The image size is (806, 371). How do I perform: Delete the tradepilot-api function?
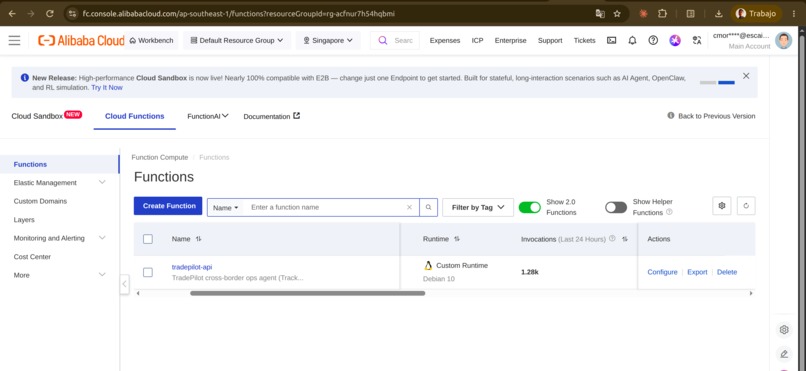point(727,272)
